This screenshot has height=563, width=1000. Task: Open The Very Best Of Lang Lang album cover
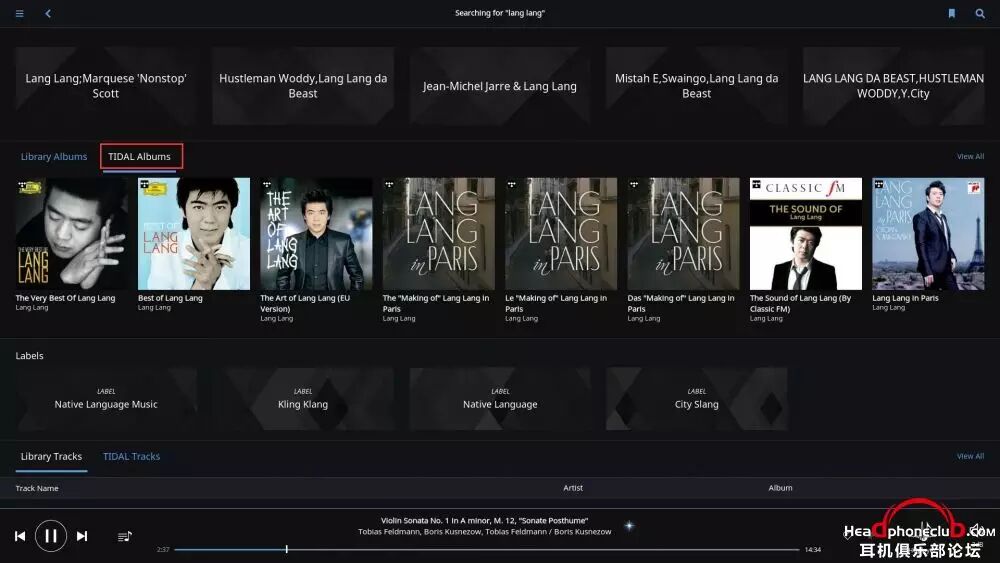71,234
